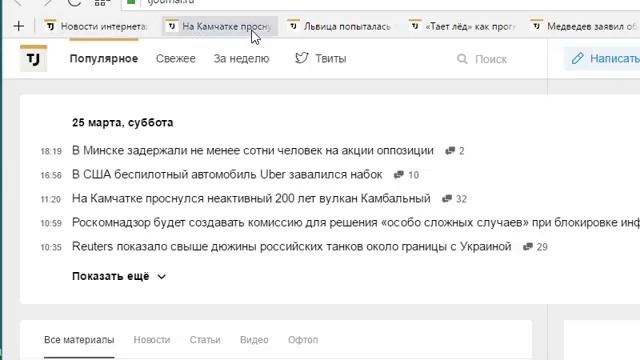Click the TJ site logo
640x360 pixels.
33,58
